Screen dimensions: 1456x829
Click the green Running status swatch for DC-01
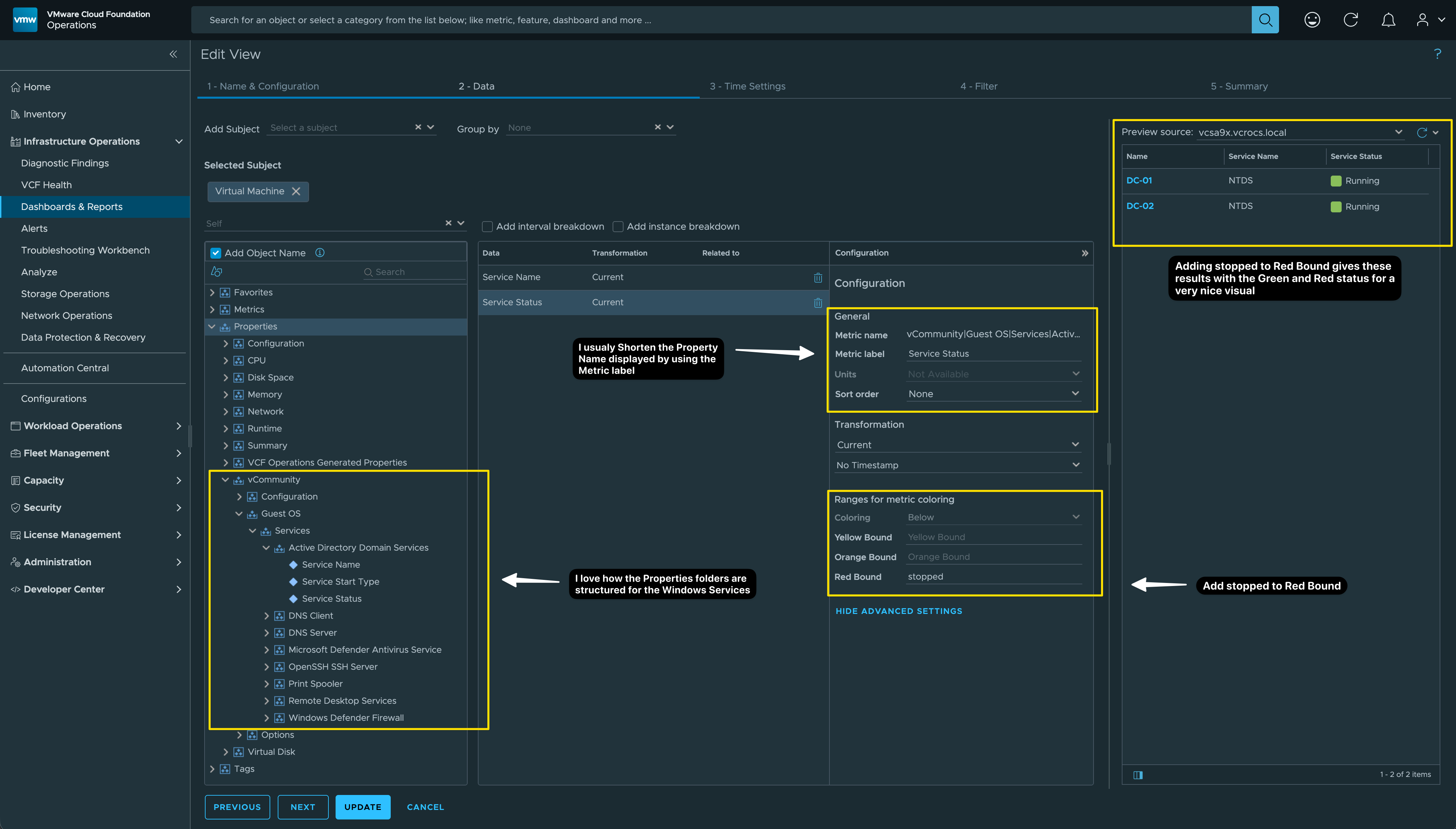click(x=1336, y=181)
